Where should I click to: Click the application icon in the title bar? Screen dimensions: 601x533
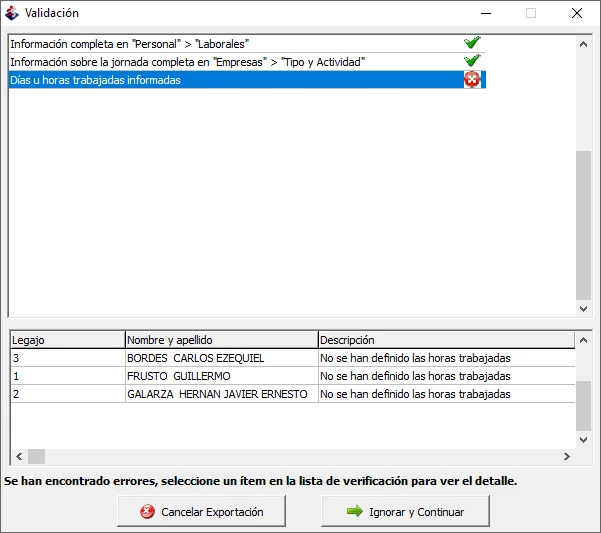click(x=11, y=13)
